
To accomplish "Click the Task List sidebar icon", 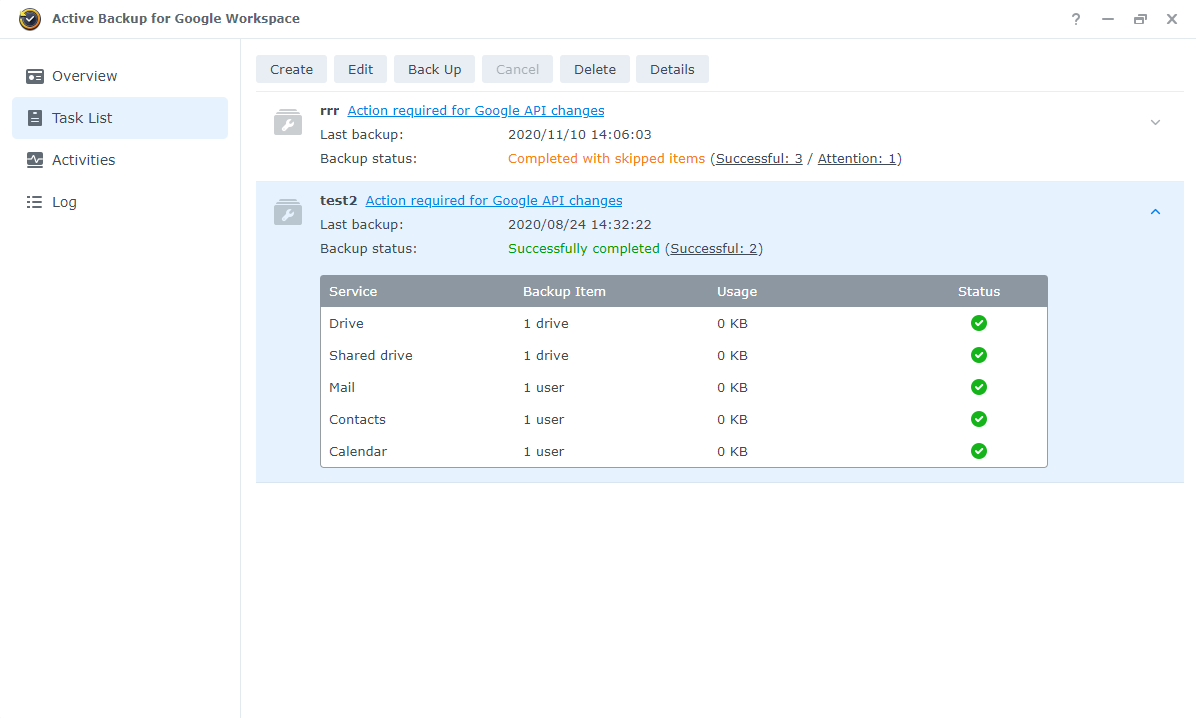I will [x=37, y=117].
